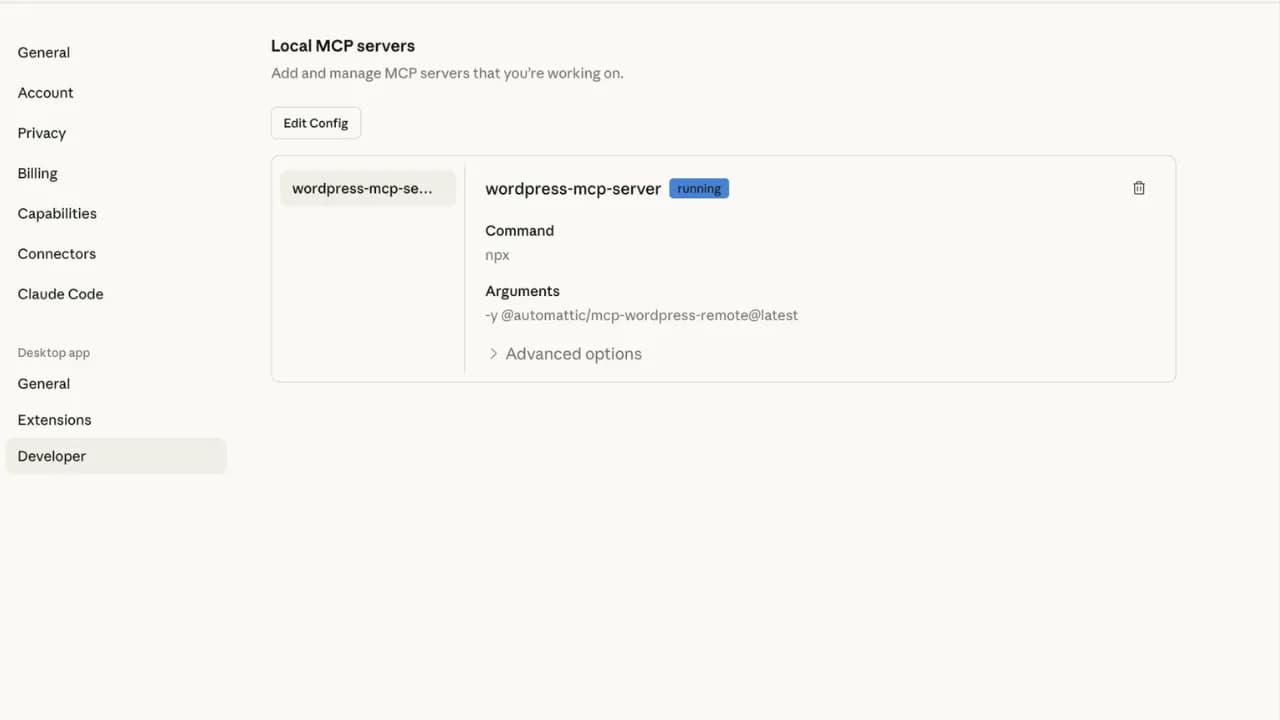Open the Connectors settings section
Image resolution: width=1280 pixels, height=720 pixels.
[56, 253]
